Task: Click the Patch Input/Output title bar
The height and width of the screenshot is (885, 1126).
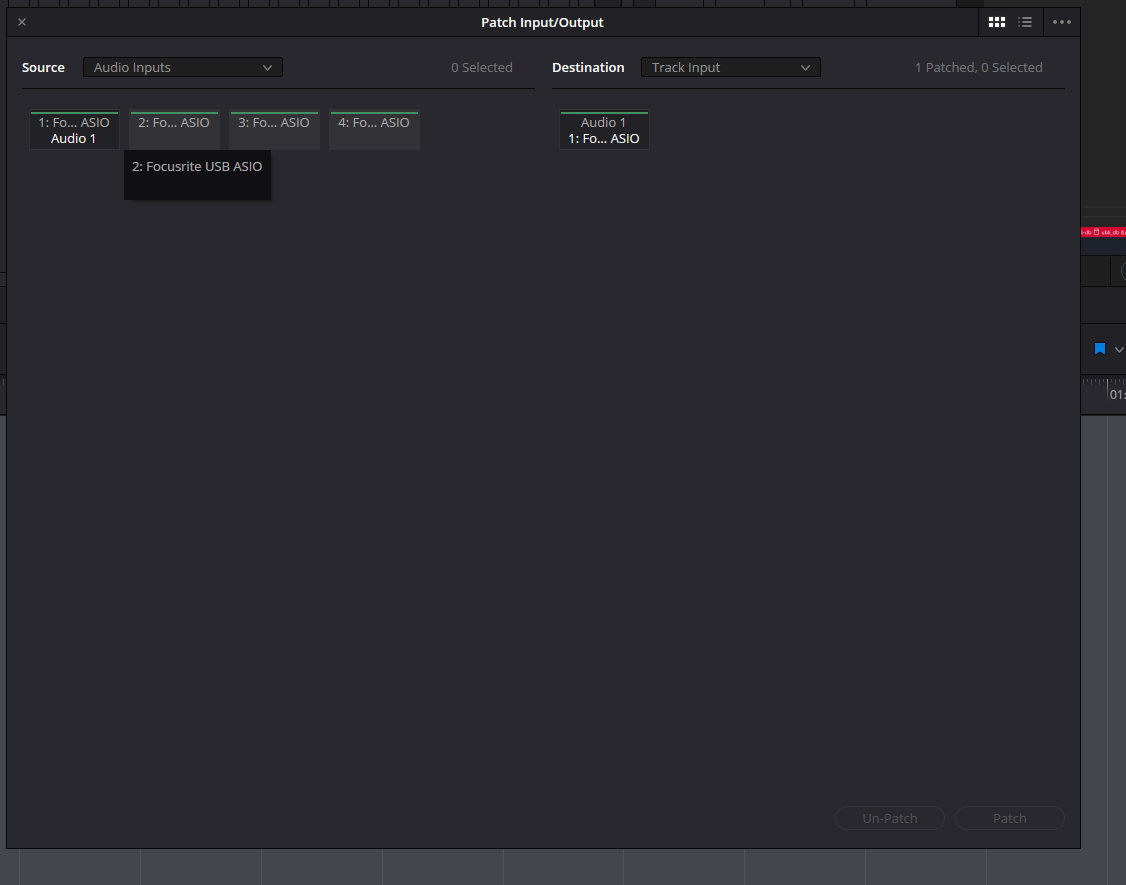Action: [542, 22]
